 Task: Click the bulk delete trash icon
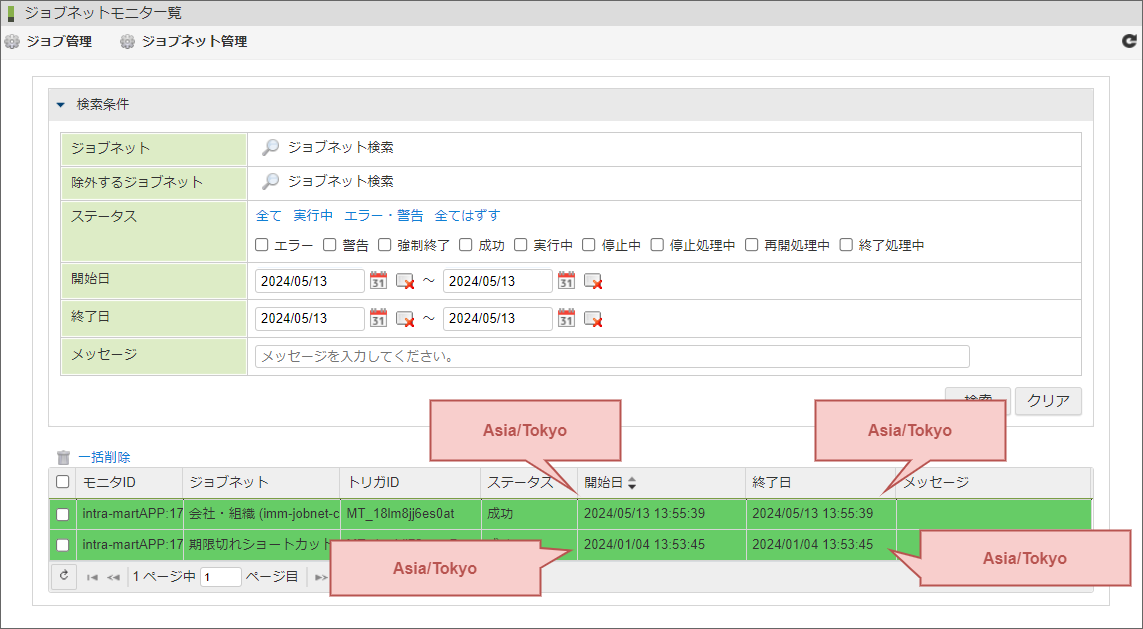64,457
